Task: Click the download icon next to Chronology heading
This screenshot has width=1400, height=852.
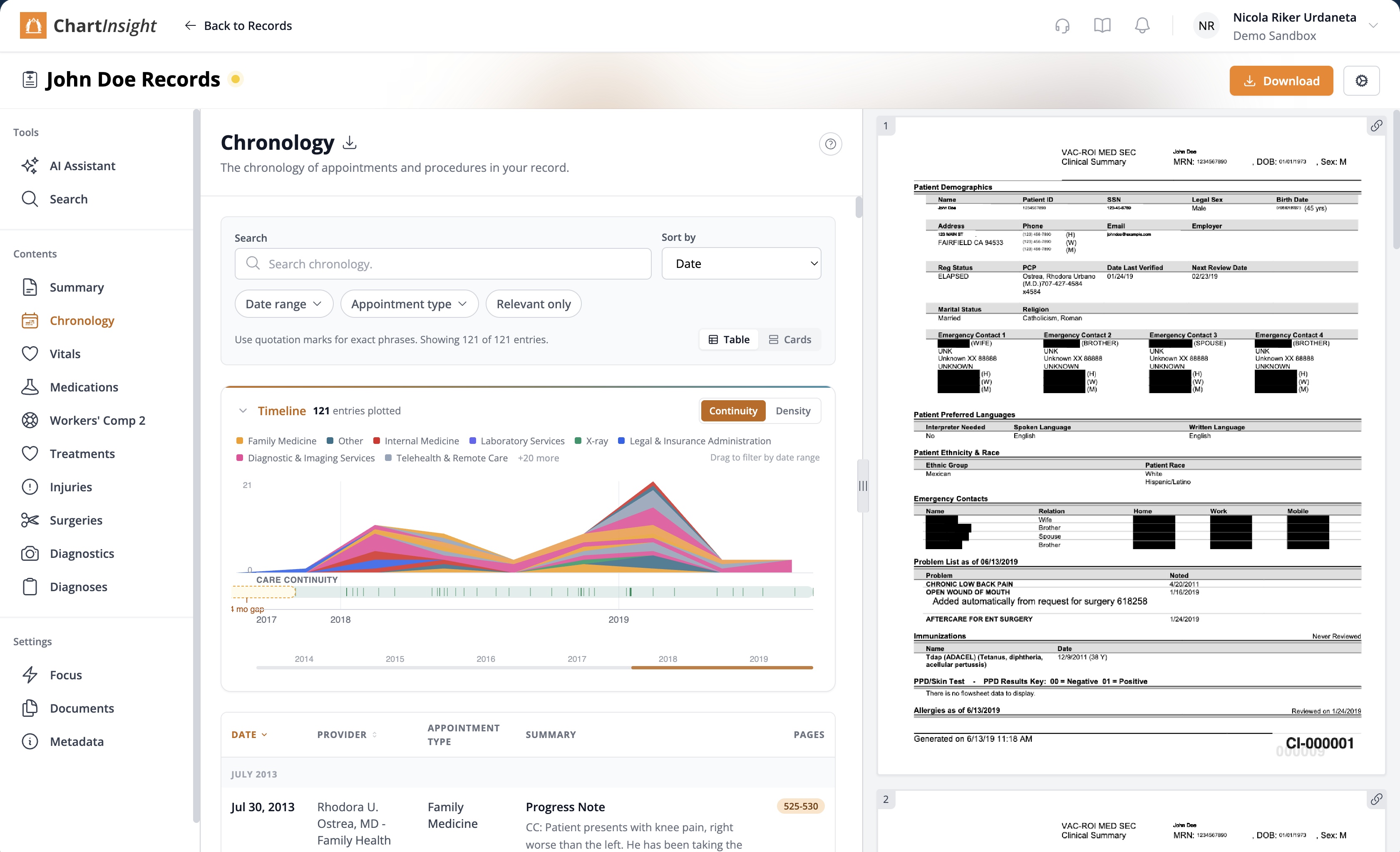Action: pos(350,142)
